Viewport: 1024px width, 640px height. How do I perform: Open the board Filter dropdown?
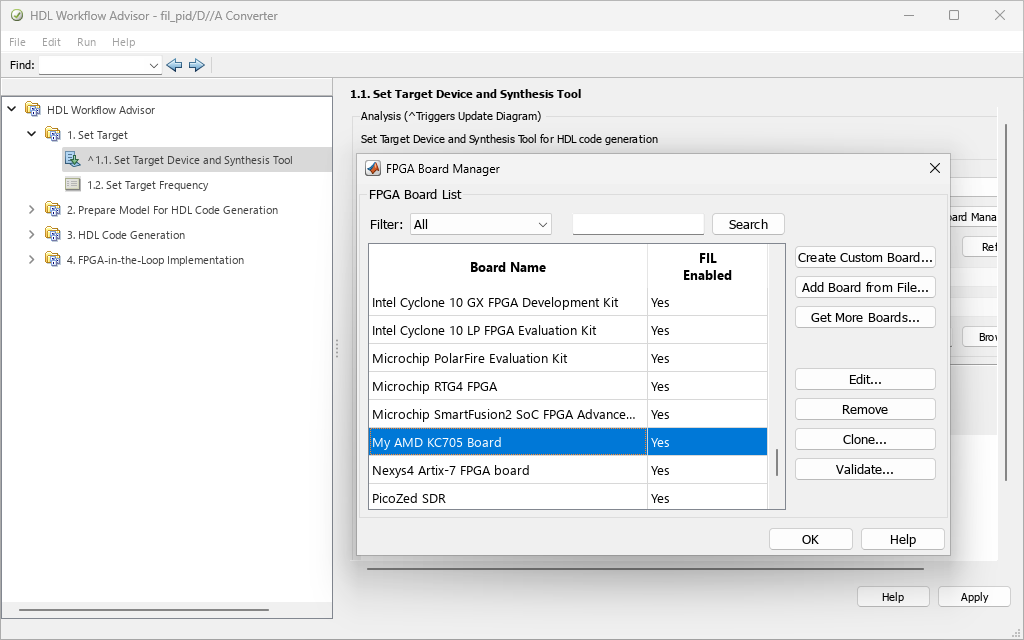480,224
